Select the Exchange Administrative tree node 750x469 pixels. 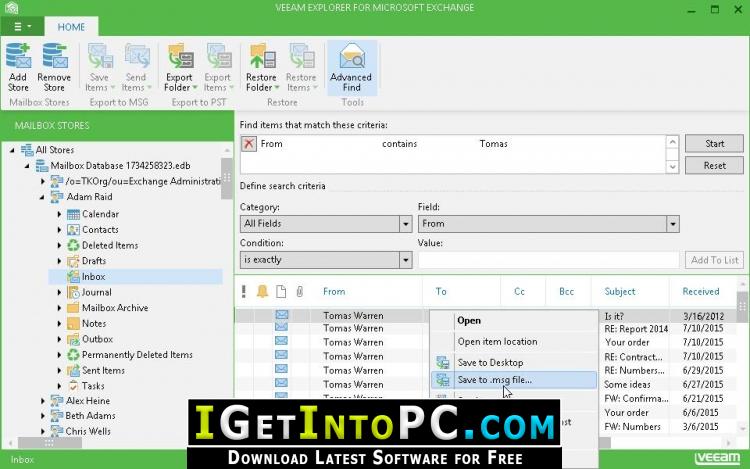coord(143,182)
